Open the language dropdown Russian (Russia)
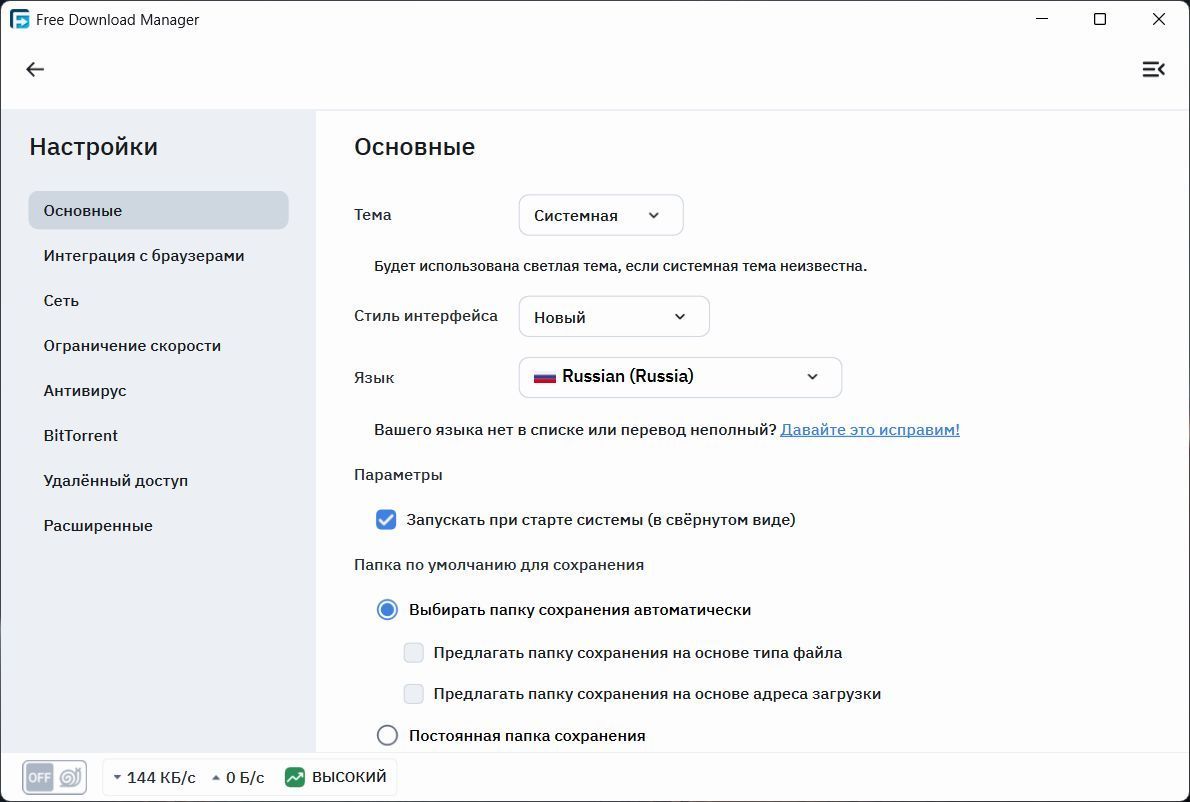Image resolution: width=1190 pixels, height=802 pixels. (680, 377)
